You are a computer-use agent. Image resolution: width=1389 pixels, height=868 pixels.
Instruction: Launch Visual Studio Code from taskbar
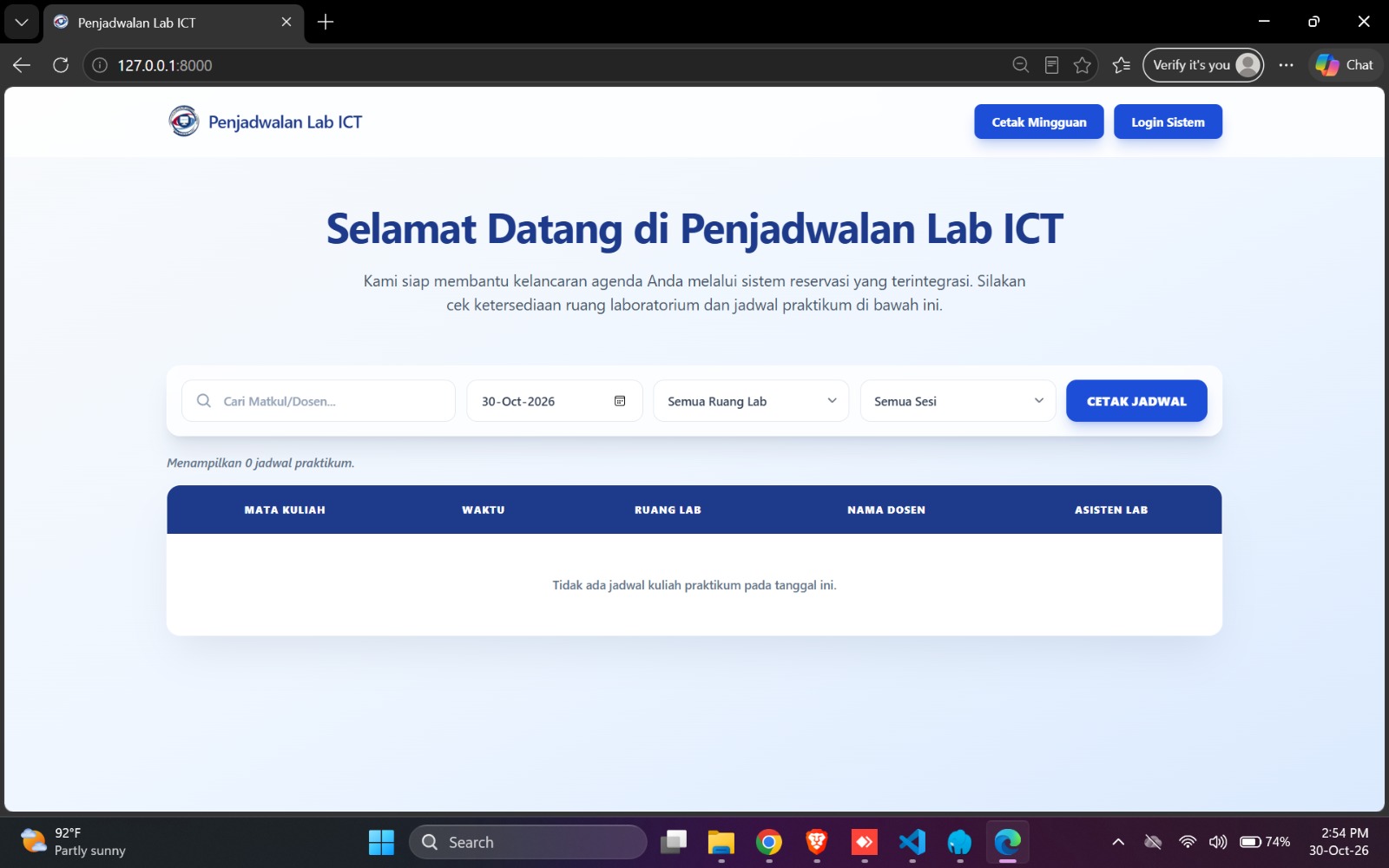(x=912, y=842)
